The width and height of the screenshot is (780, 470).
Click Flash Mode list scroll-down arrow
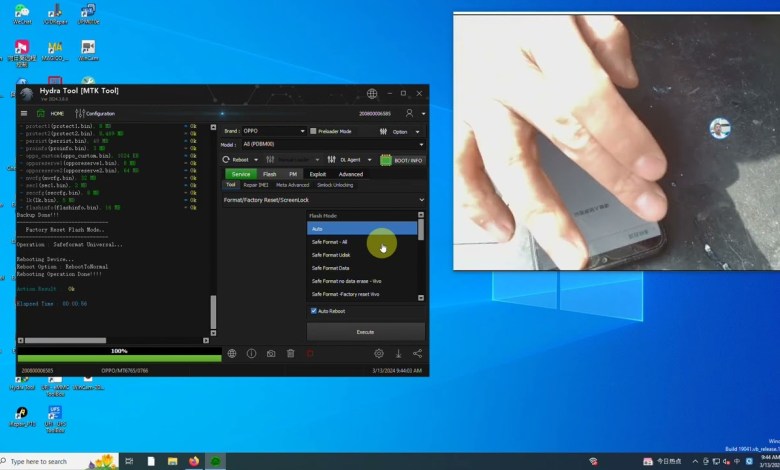[421, 297]
